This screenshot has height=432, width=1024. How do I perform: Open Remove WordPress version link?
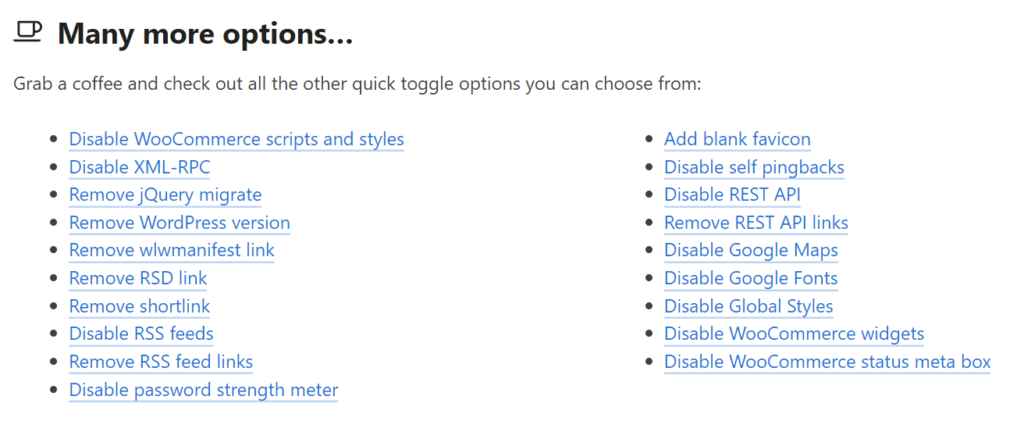pos(179,222)
